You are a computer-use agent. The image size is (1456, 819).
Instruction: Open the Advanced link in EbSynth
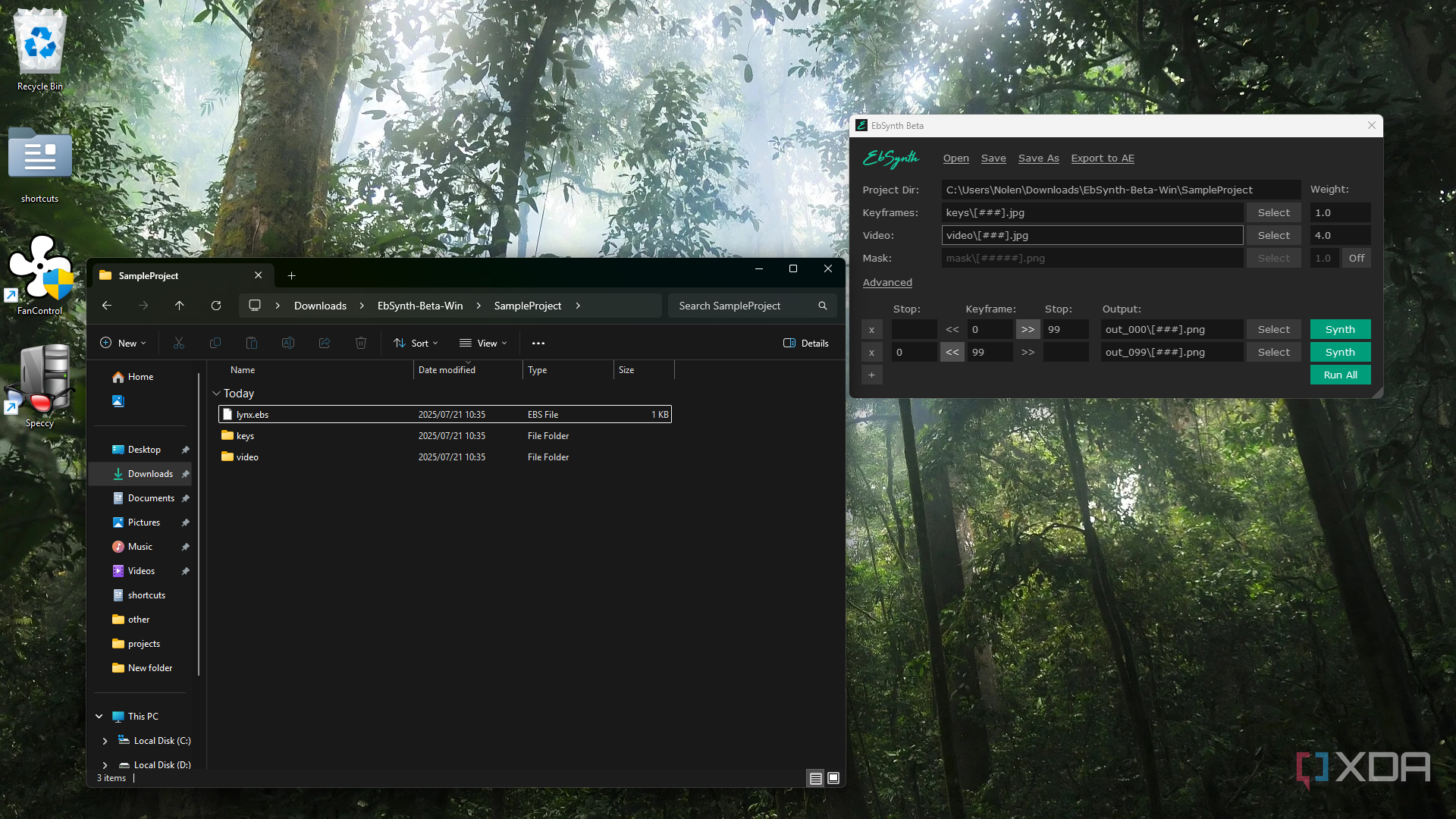(887, 283)
